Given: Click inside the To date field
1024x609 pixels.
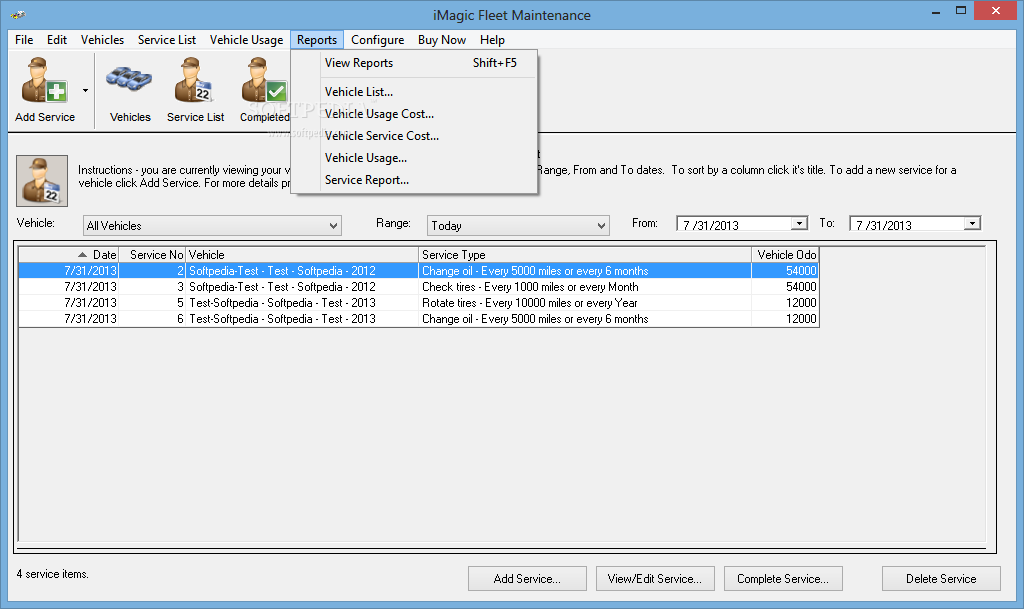Looking at the screenshot, I should pyautogui.click(x=907, y=225).
